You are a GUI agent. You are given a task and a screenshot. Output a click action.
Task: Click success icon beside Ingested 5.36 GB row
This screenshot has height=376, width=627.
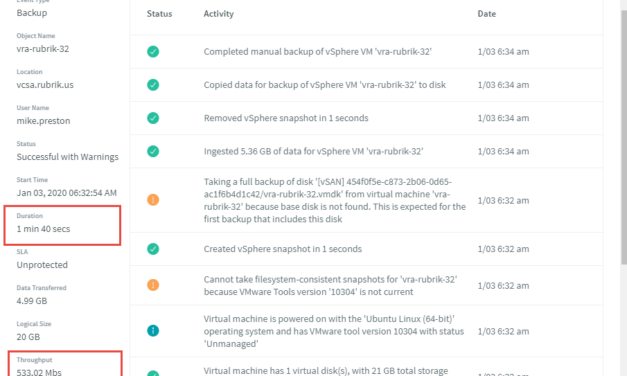(x=153, y=151)
